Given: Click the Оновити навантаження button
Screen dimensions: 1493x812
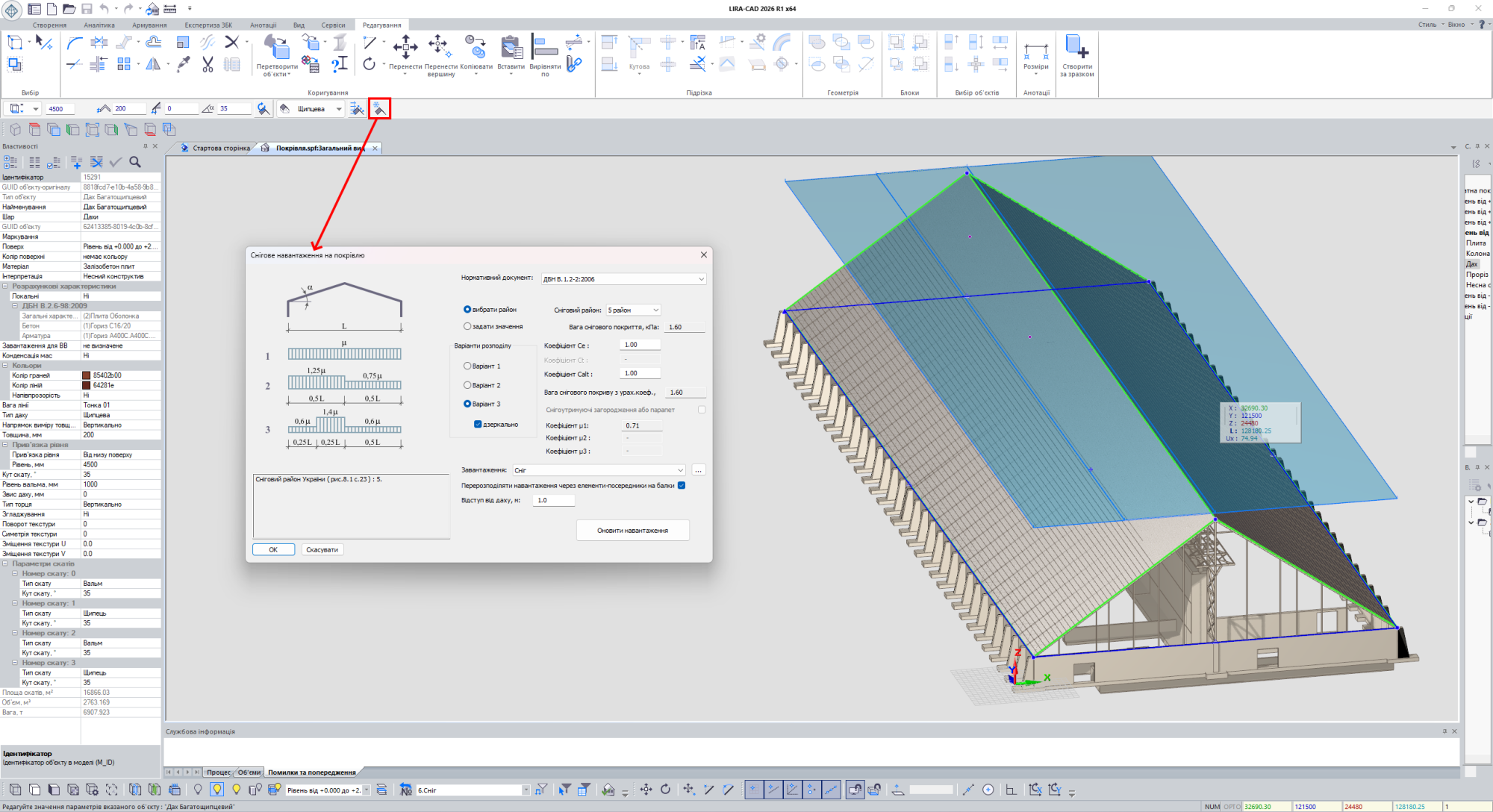Looking at the screenshot, I should (x=632, y=531).
